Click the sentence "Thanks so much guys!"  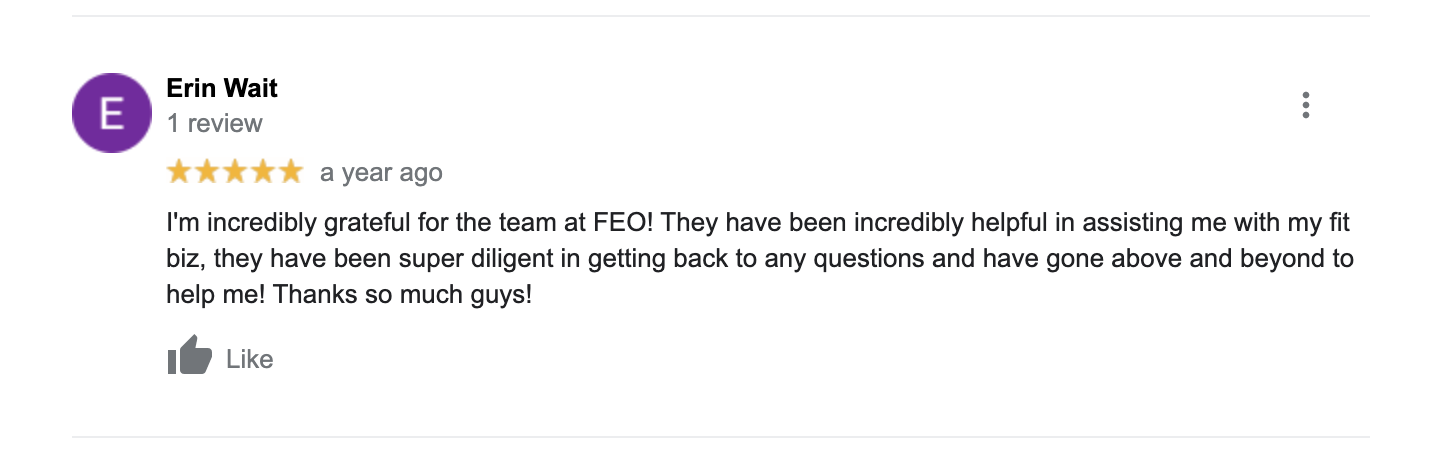[x=402, y=296]
